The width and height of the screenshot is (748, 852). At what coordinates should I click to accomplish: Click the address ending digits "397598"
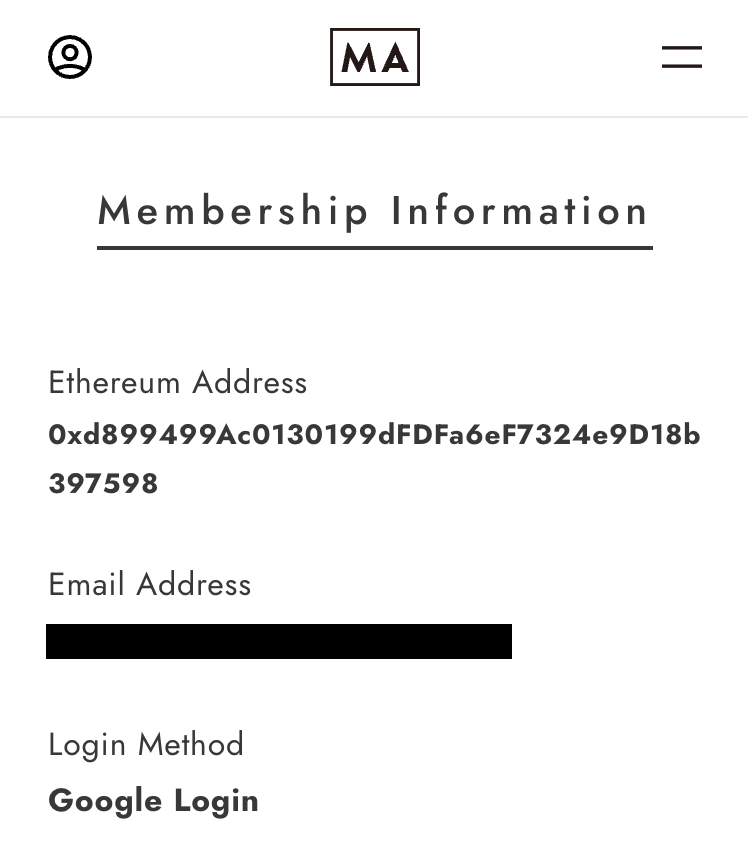point(103,484)
